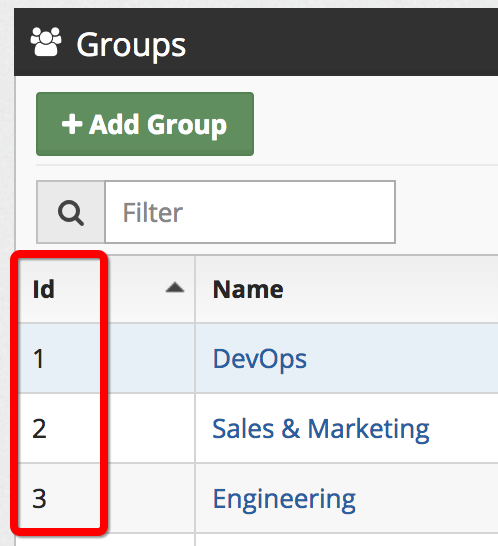
Task: Click the Sales & Marketing table row
Action: [258, 428]
